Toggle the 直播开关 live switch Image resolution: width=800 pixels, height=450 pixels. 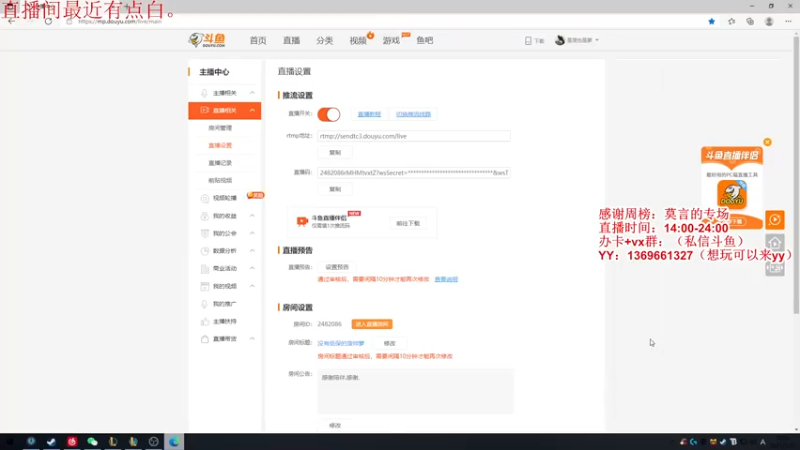pyautogui.click(x=329, y=114)
